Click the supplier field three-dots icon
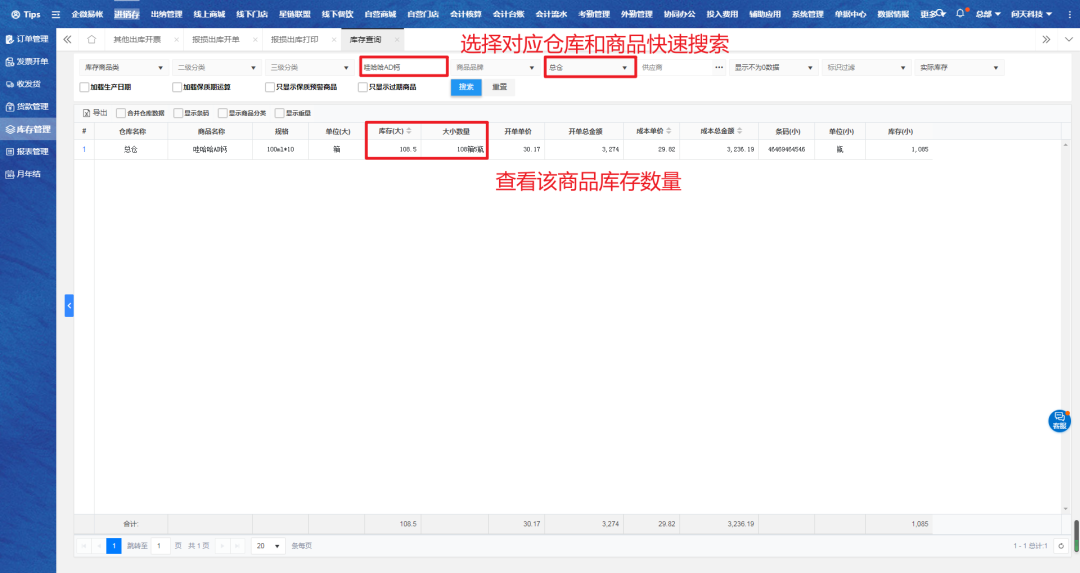The image size is (1080, 573). 719,68
